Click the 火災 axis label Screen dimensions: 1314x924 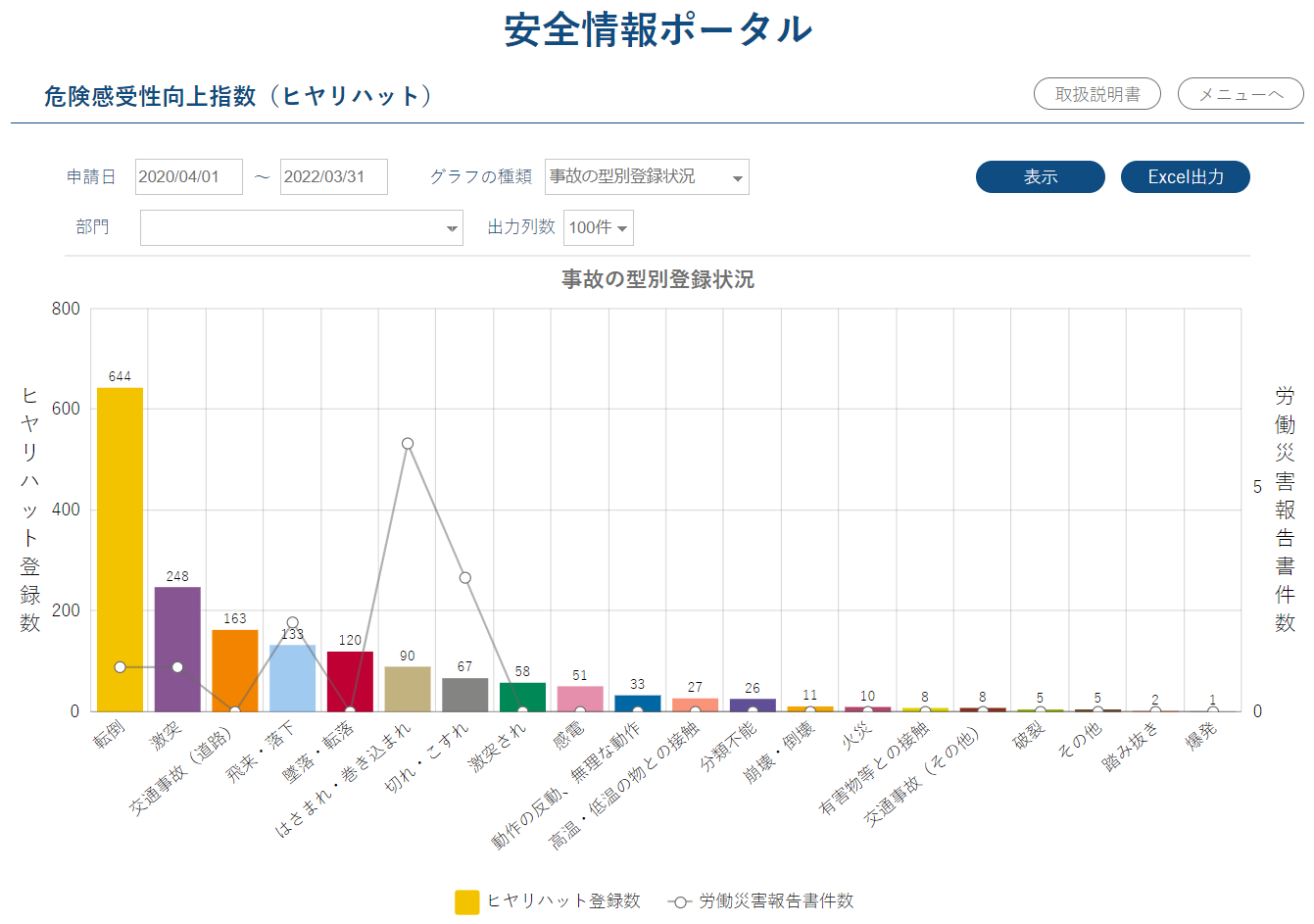pyautogui.click(x=856, y=735)
